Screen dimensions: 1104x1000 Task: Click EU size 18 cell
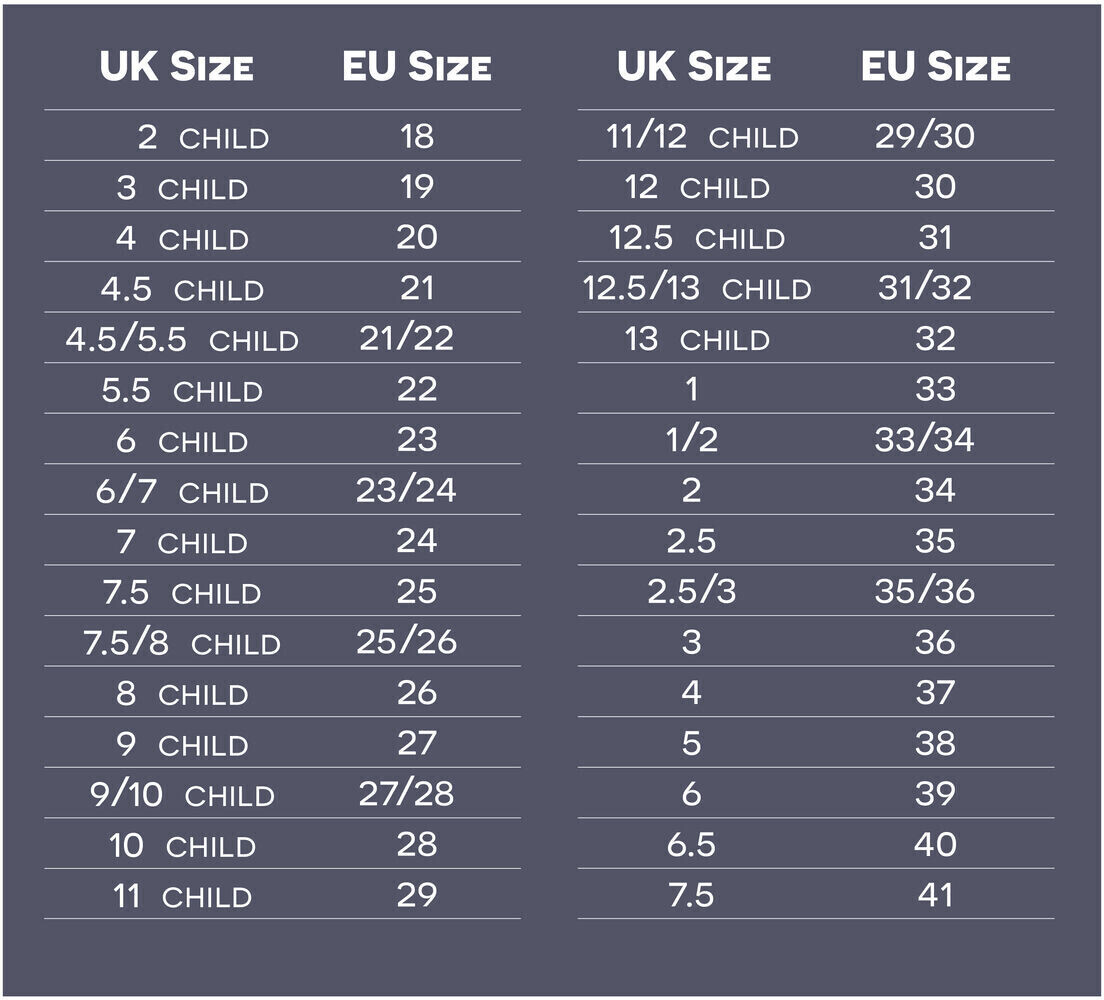[417, 136]
